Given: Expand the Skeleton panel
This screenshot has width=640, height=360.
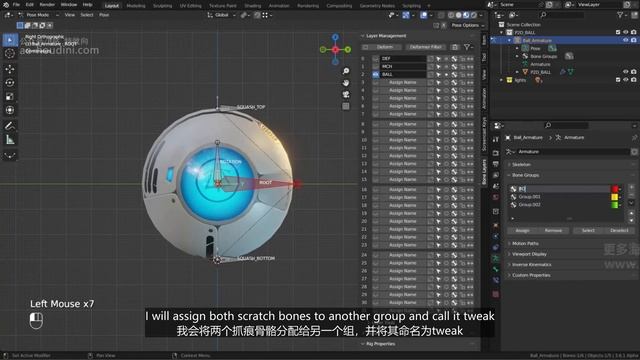Looking at the screenshot, I should point(521,164).
